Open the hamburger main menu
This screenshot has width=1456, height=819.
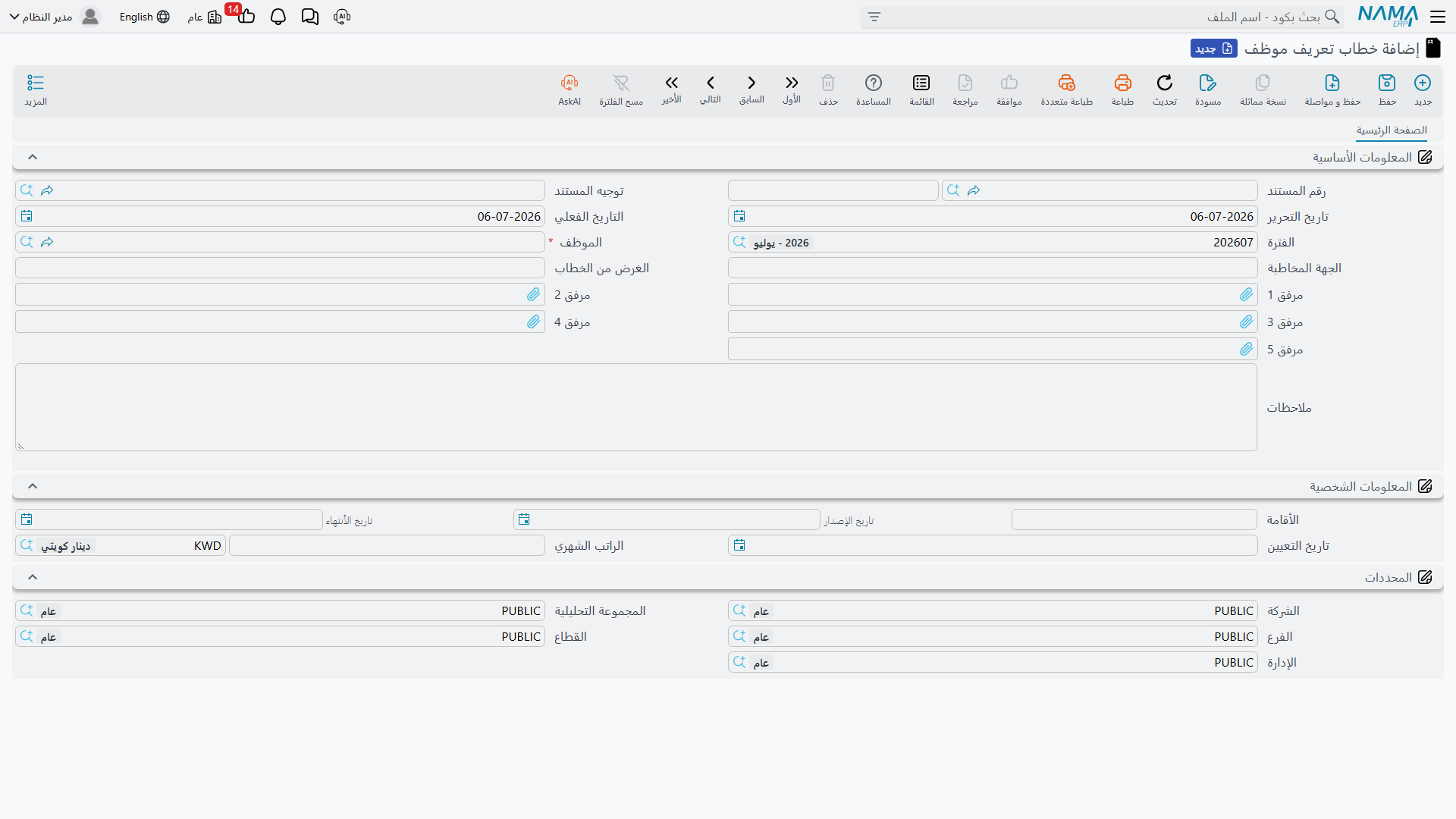tap(1437, 17)
